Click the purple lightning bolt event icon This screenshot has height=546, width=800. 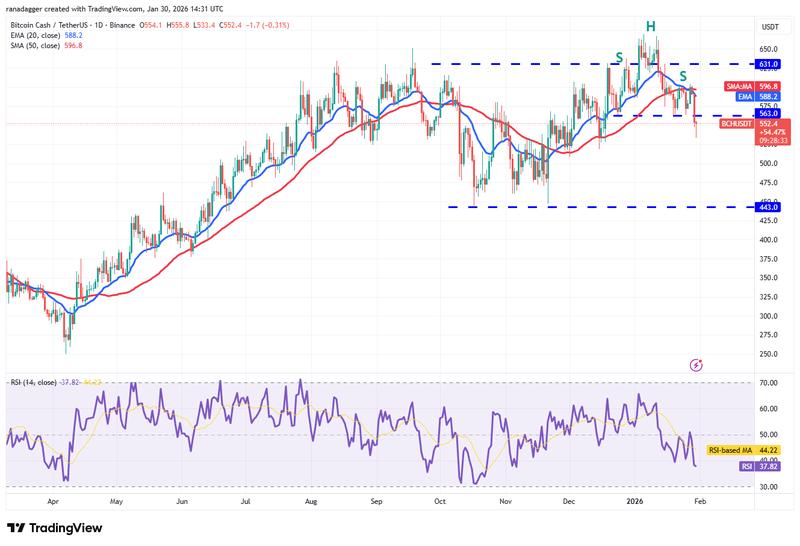pyautogui.click(x=697, y=365)
